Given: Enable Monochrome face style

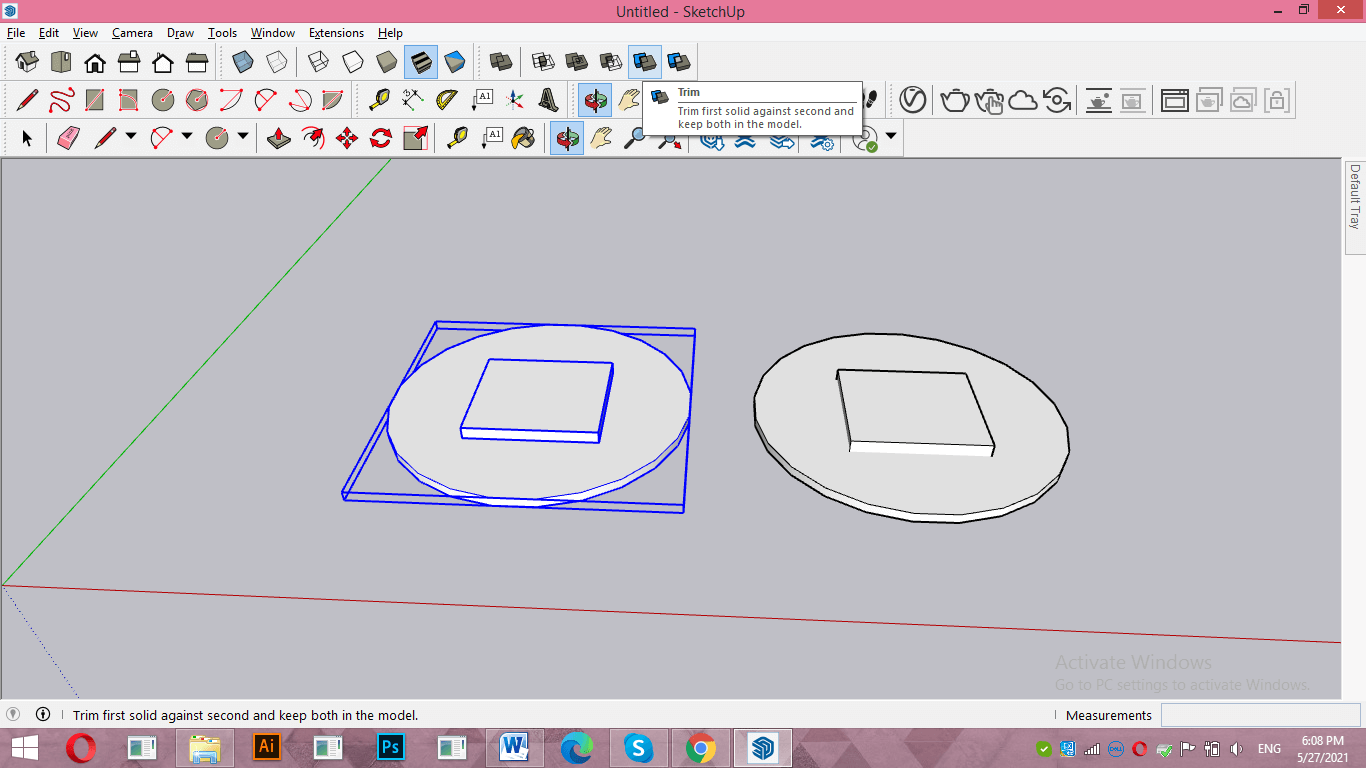Looking at the screenshot, I should click(x=455, y=62).
